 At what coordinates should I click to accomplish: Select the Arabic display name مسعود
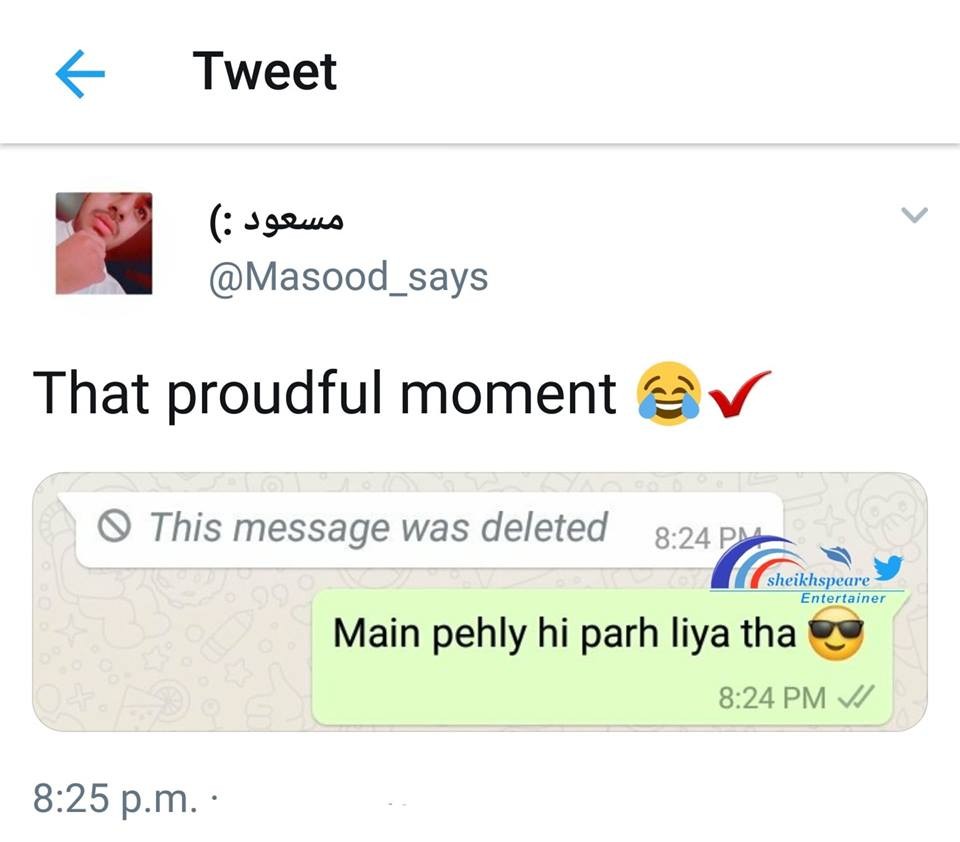point(294,220)
